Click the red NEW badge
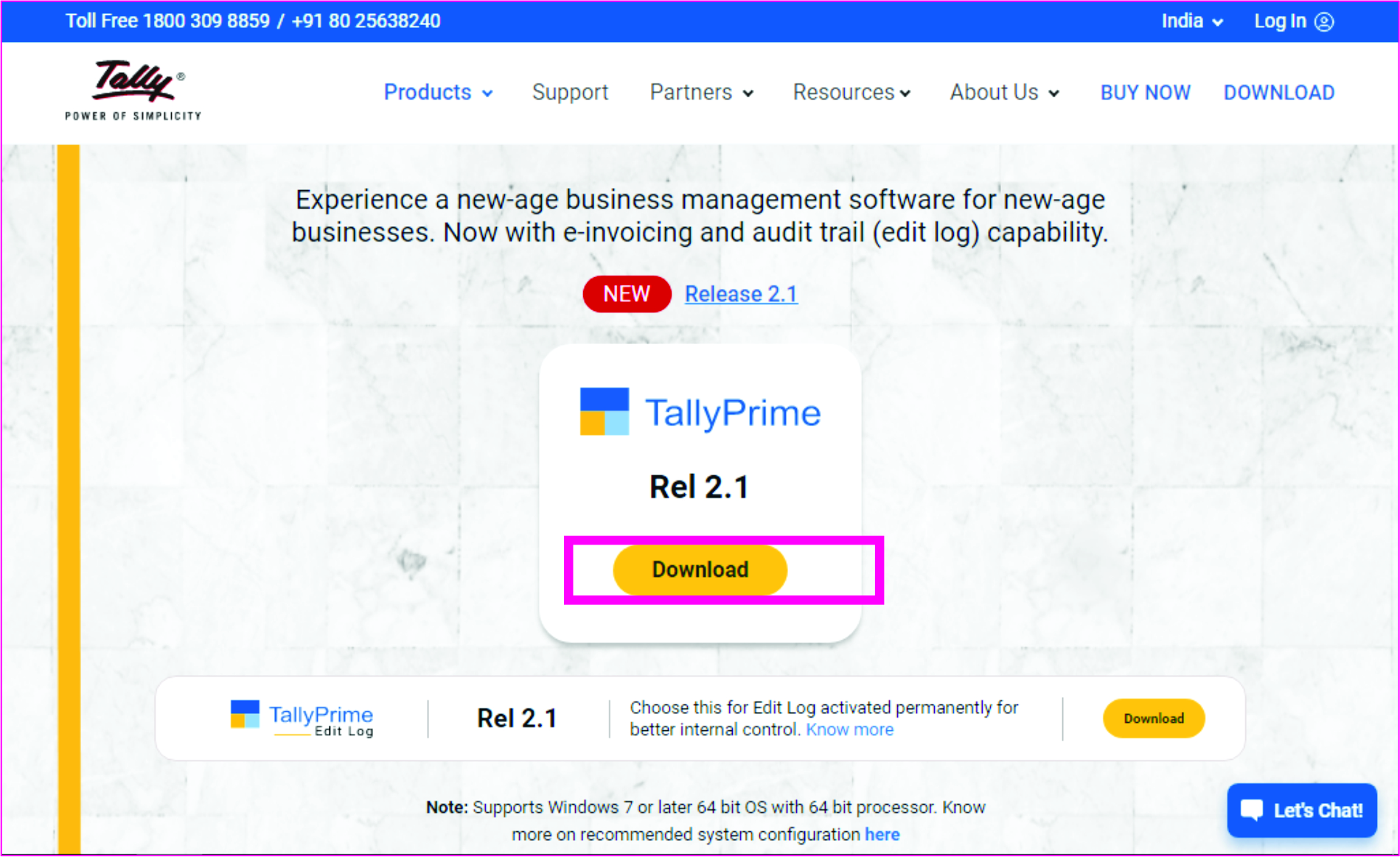The height and width of the screenshot is (857, 1400). pos(627,294)
